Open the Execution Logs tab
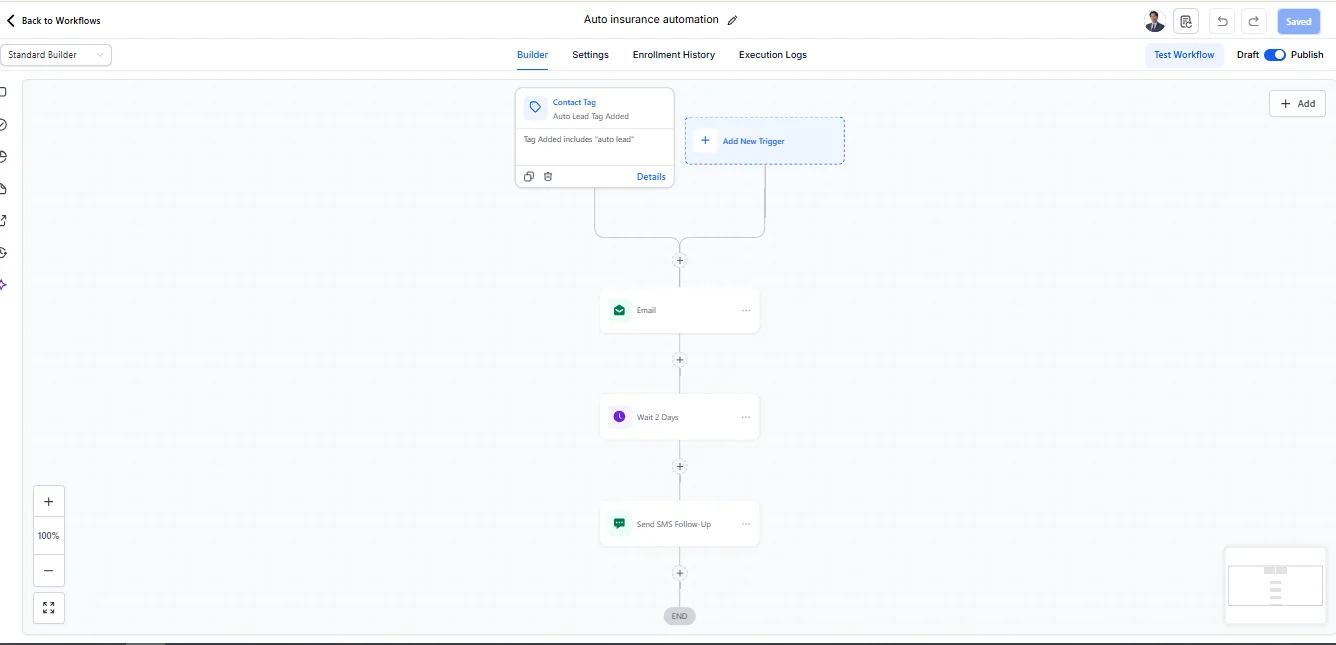This screenshot has height=645, width=1336. tap(772, 55)
